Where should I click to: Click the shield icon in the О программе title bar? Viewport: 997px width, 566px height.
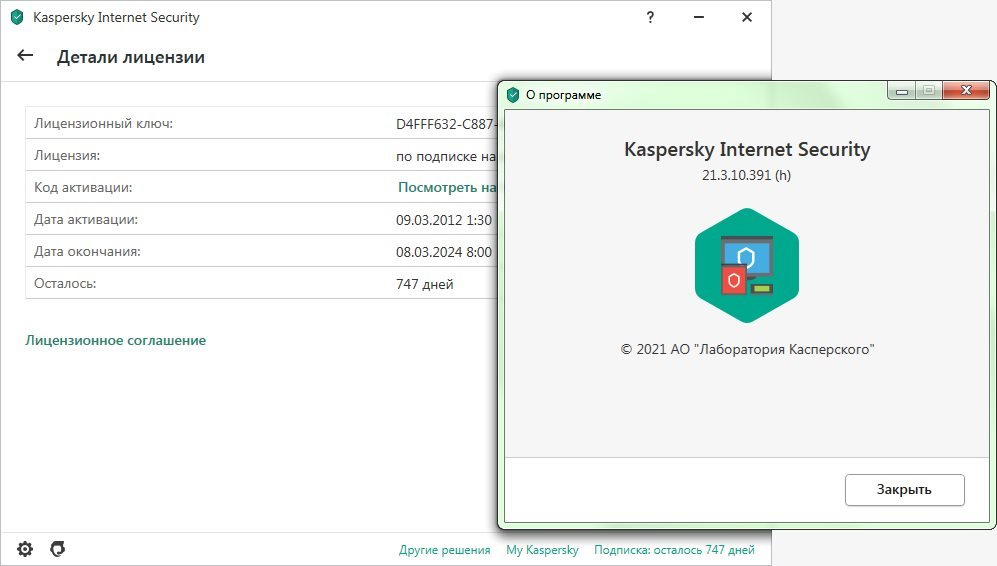tap(513, 95)
